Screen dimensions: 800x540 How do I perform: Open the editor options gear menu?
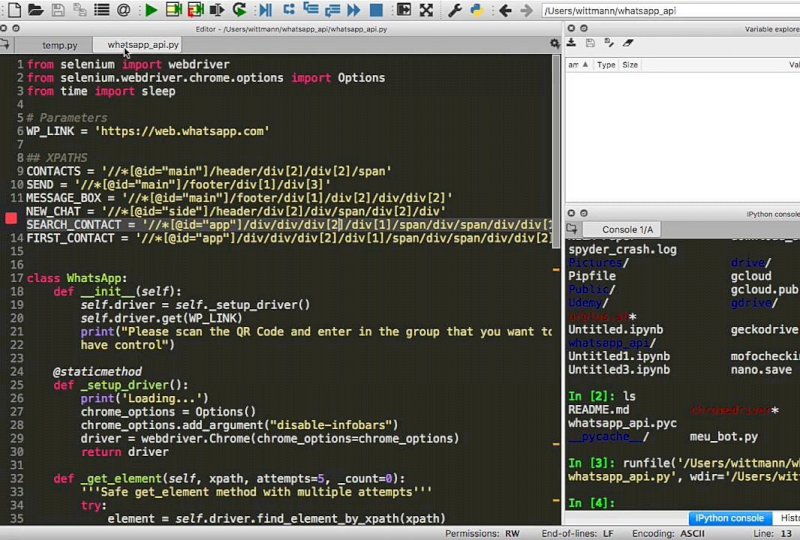coord(555,44)
